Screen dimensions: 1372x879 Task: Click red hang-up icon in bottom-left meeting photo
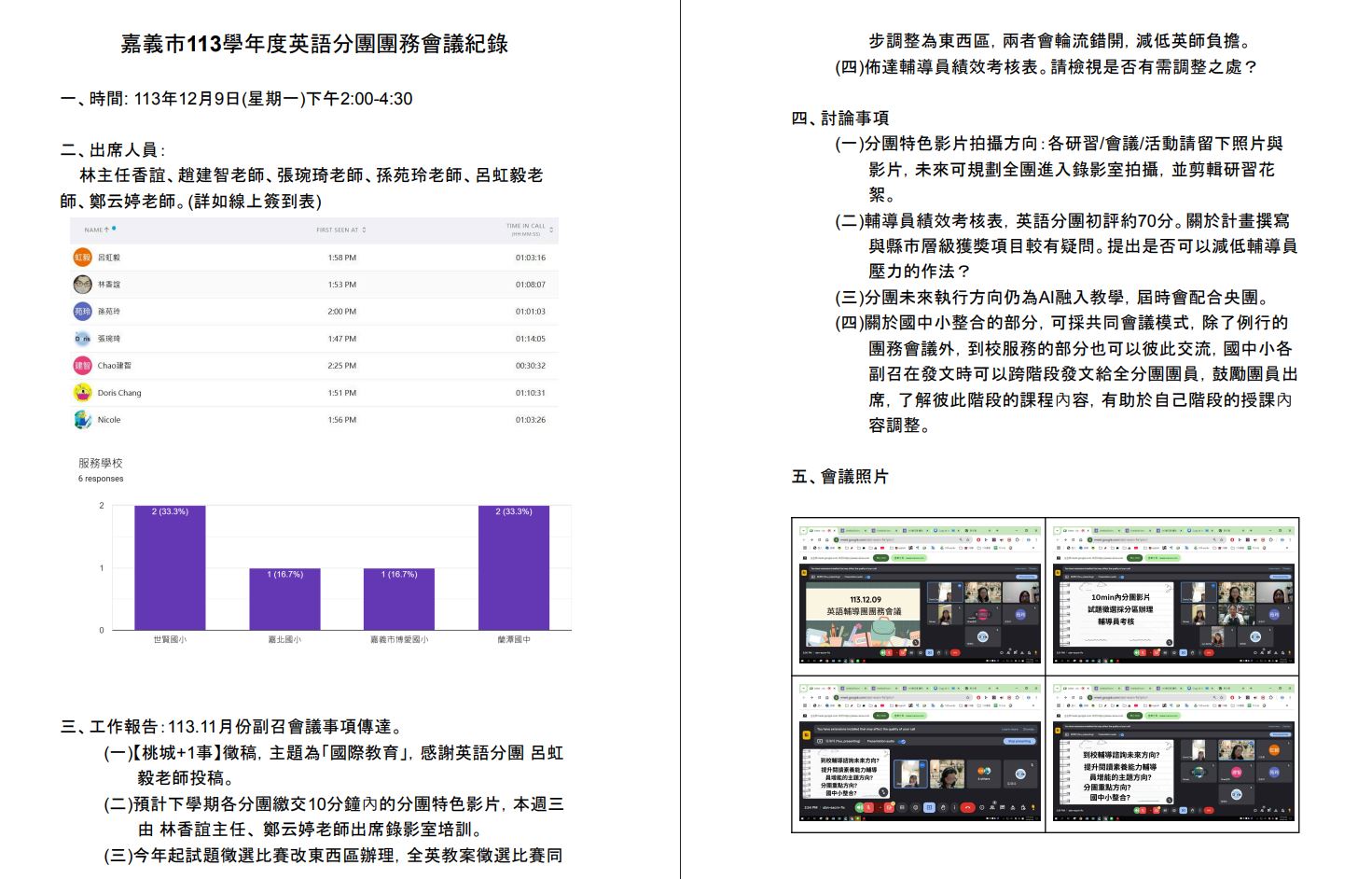(x=968, y=807)
